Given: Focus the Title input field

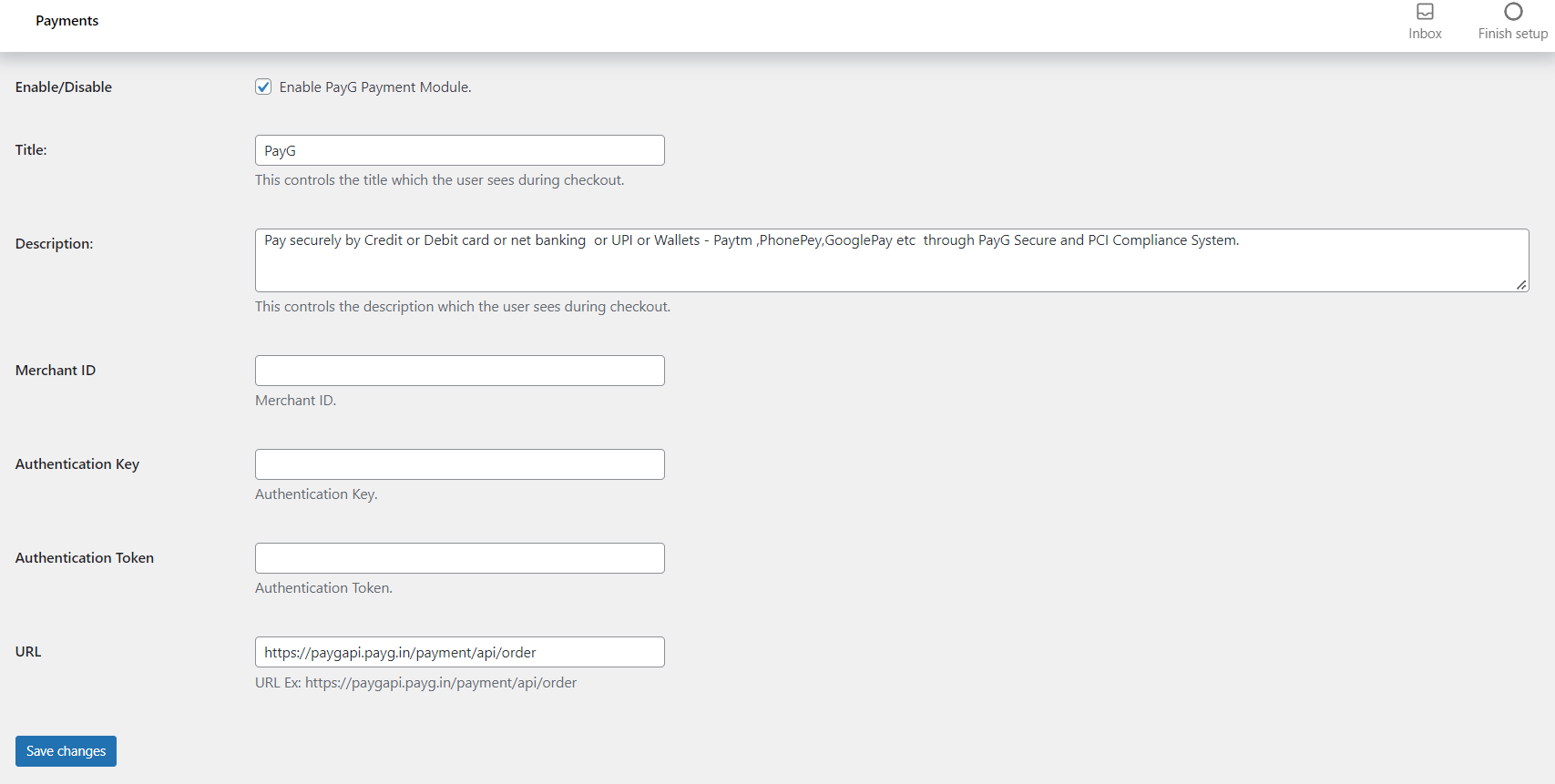Looking at the screenshot, I should pyautogui.click(x=460, y=150).
